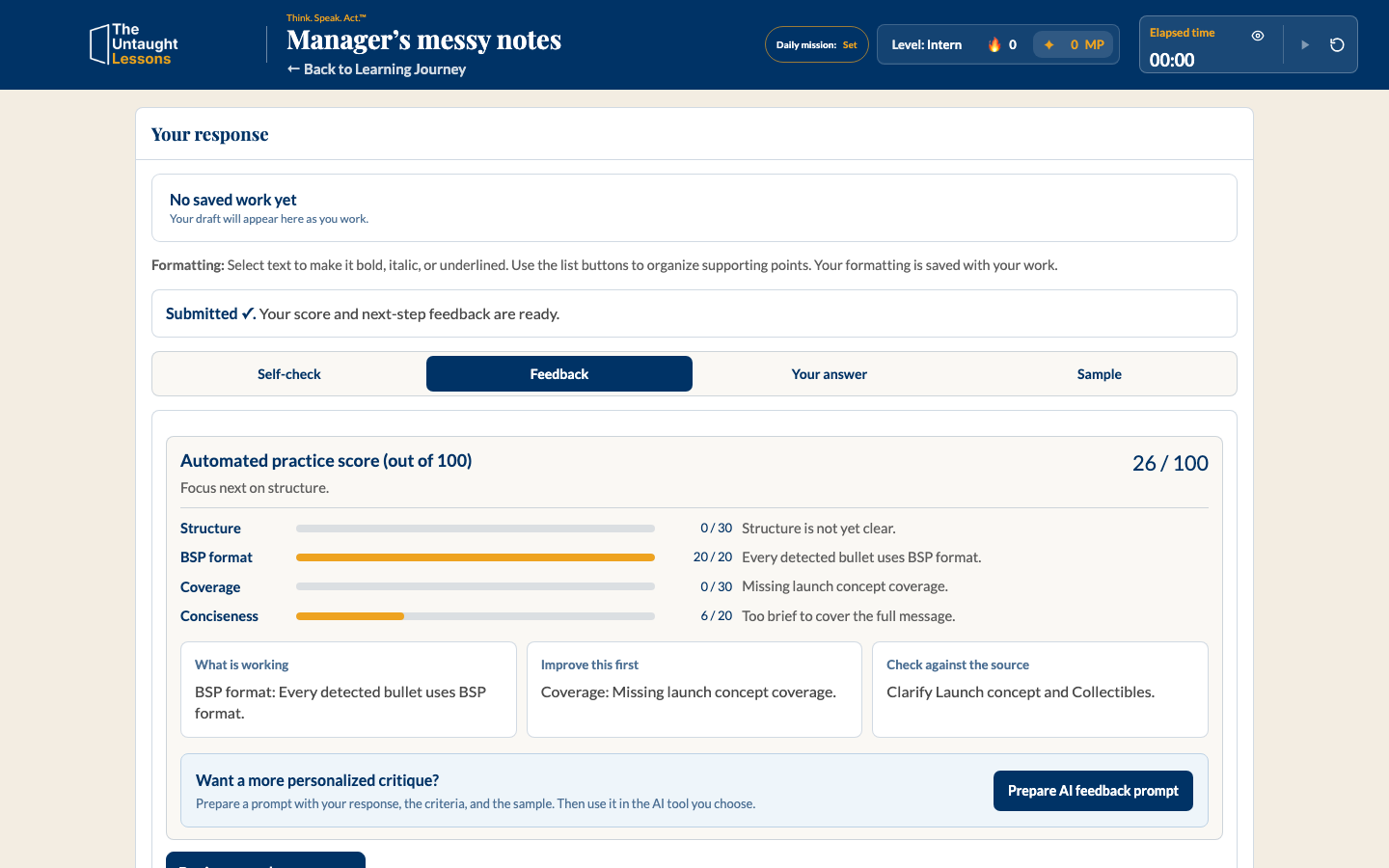Click the What is working card
1389x868 pixels.
[x=348, y=690]
